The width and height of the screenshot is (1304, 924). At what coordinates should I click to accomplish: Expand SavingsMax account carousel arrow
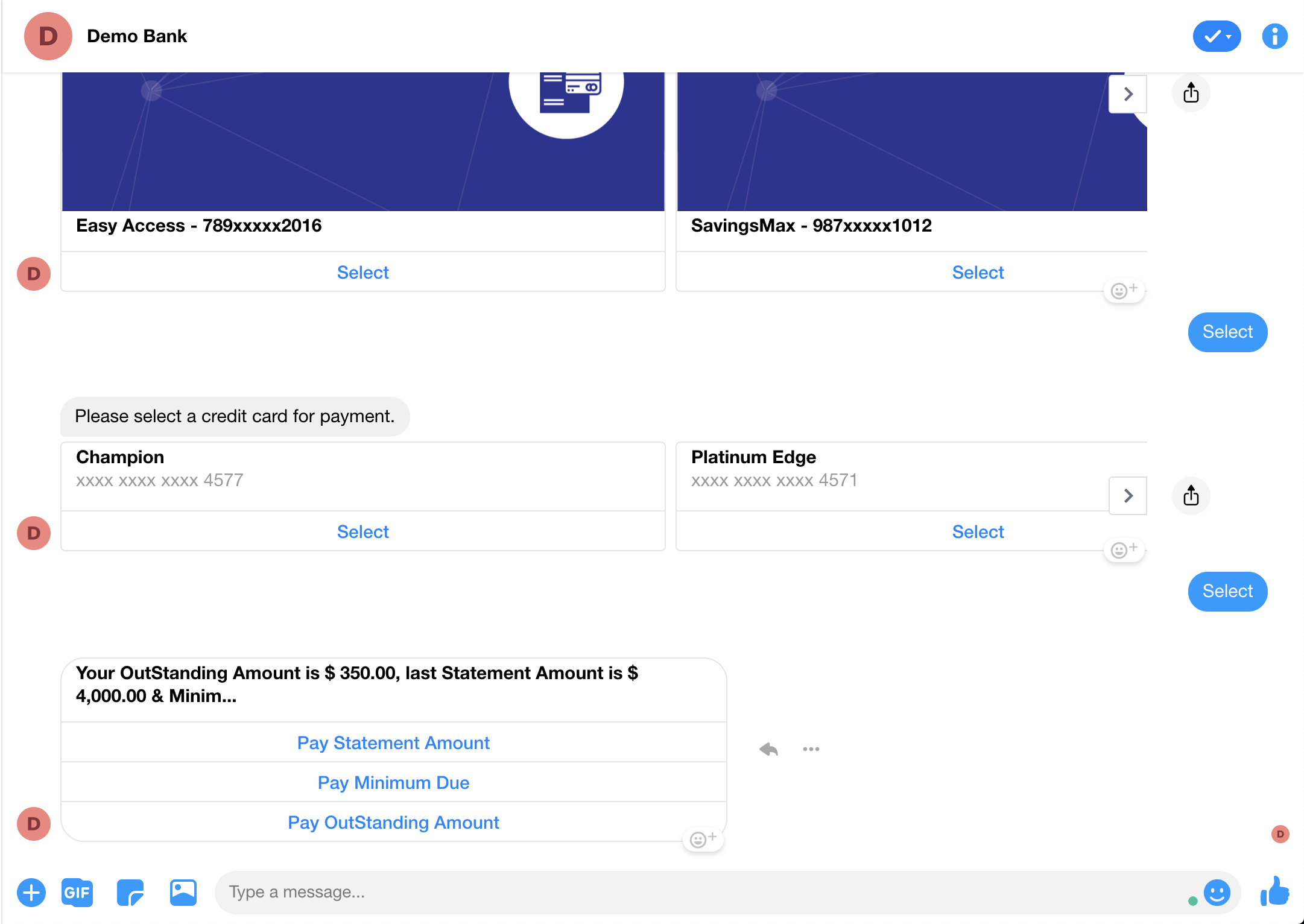1127,93
